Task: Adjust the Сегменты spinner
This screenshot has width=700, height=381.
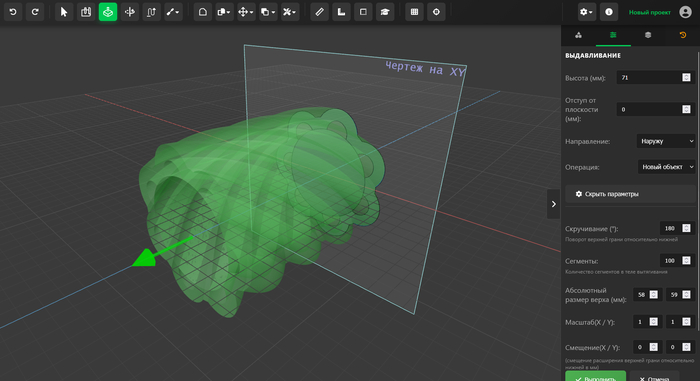Action: pos(687,261)
